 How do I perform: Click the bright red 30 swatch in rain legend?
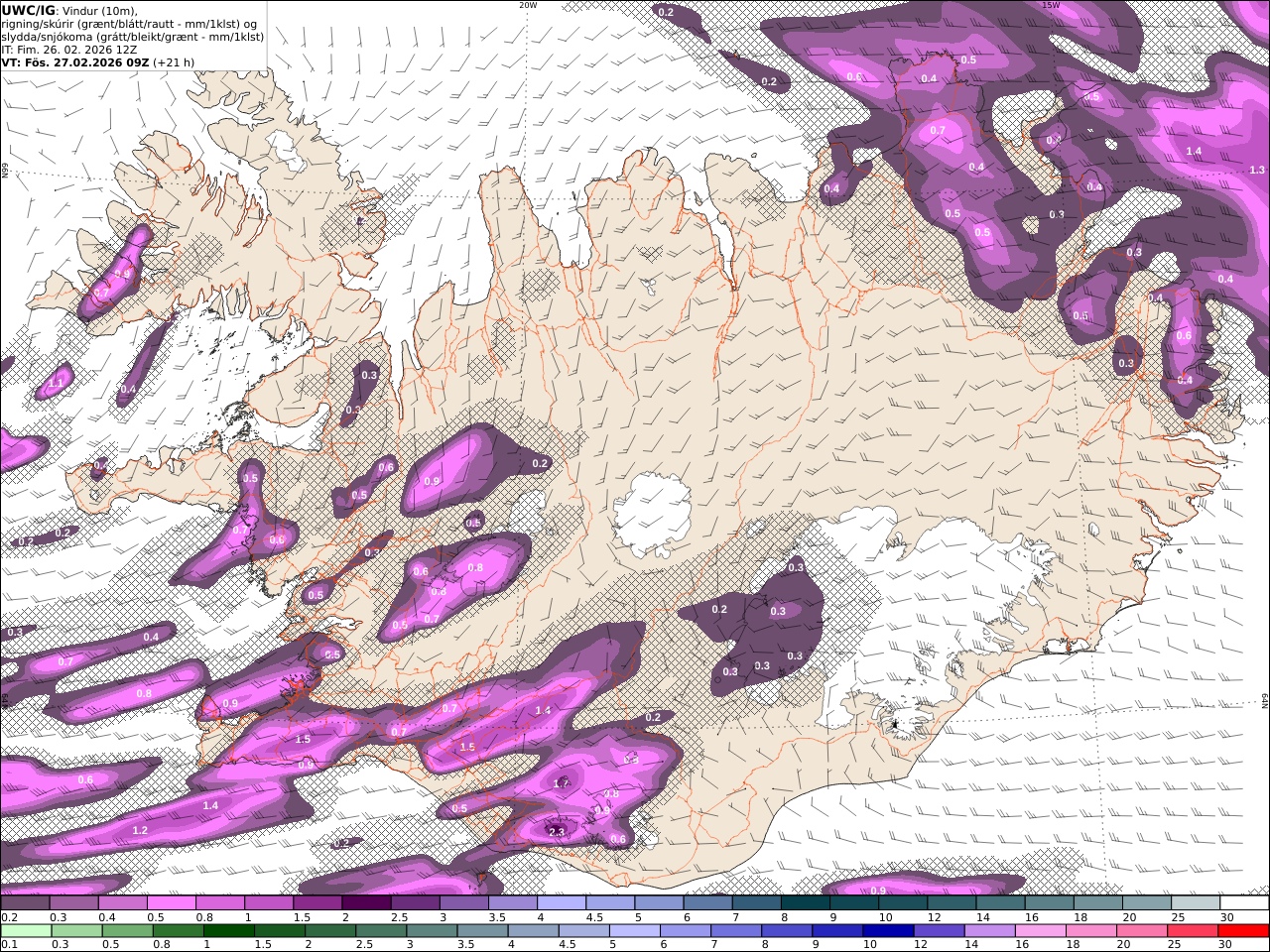coord(1244,931)
